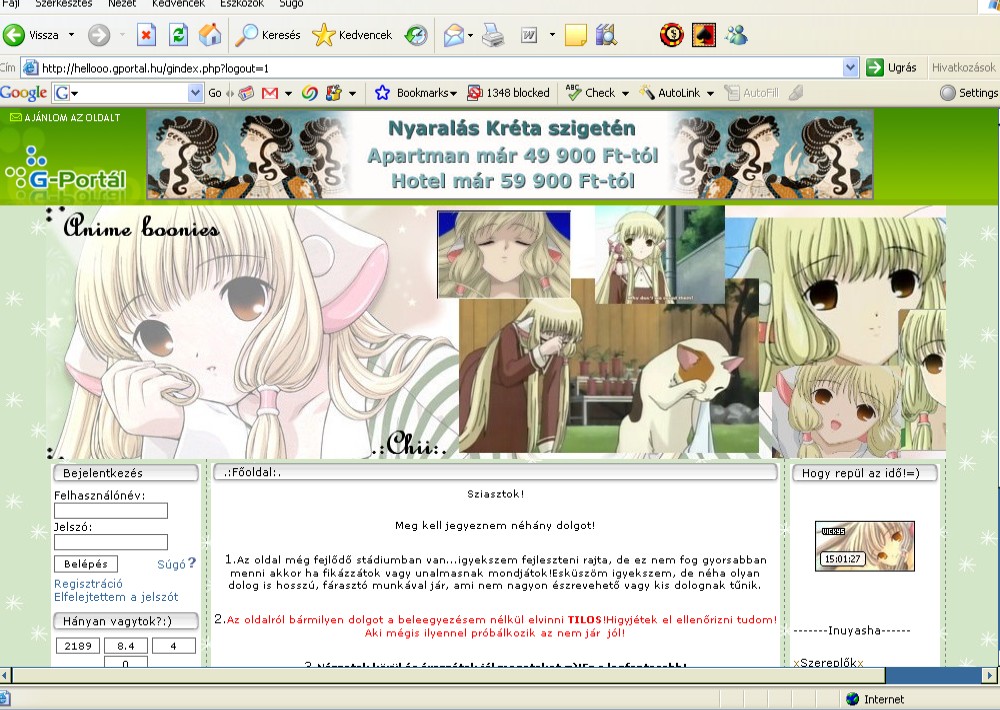Click the Kréta vacation banner ad
1000x710 pixels.
[x=510, y=154]
